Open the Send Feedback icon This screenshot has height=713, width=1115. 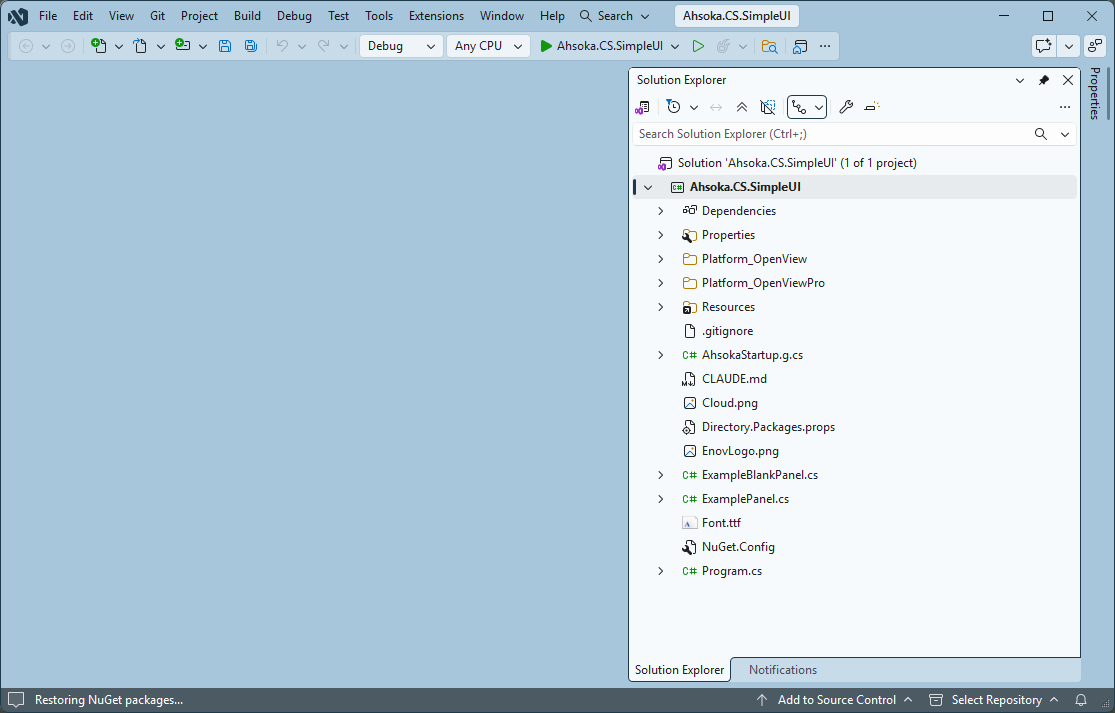click(1043, 46)
